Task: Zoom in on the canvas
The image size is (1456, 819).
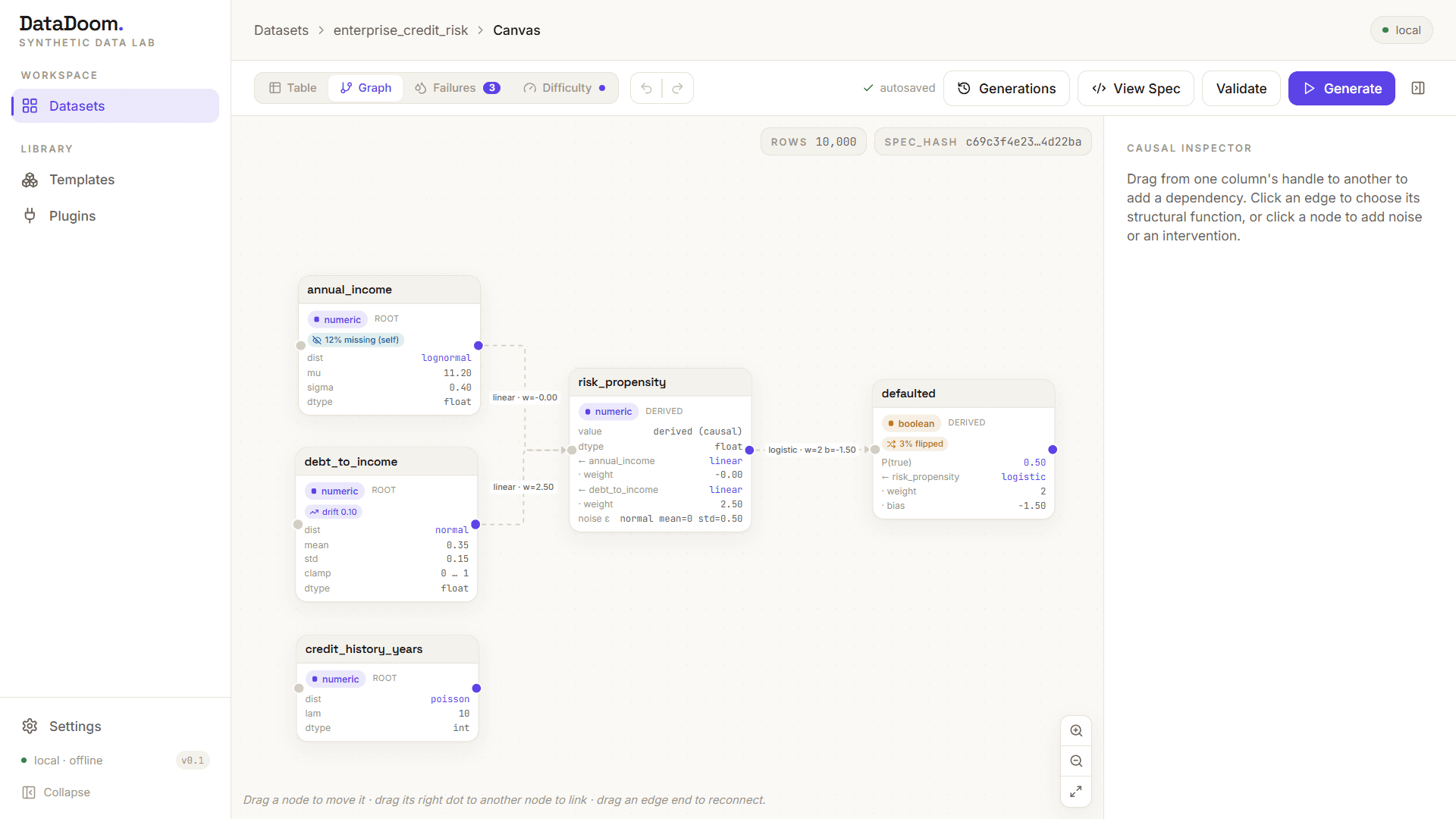Action: pyautogui.click(x=1076, y=731)
